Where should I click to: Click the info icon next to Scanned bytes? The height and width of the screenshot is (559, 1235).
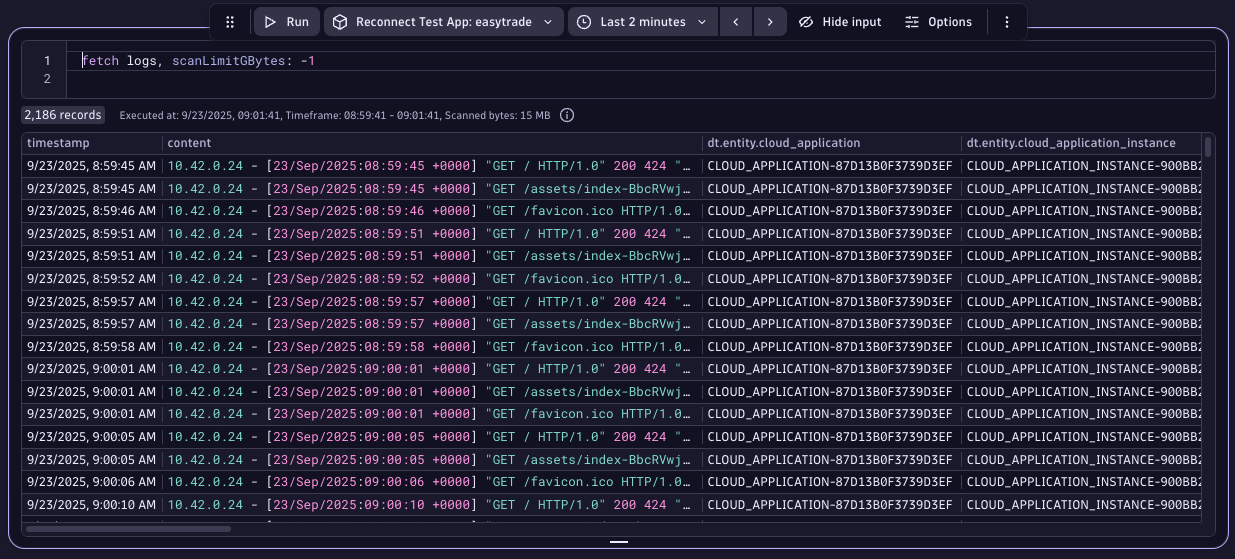tap(567, 115)
